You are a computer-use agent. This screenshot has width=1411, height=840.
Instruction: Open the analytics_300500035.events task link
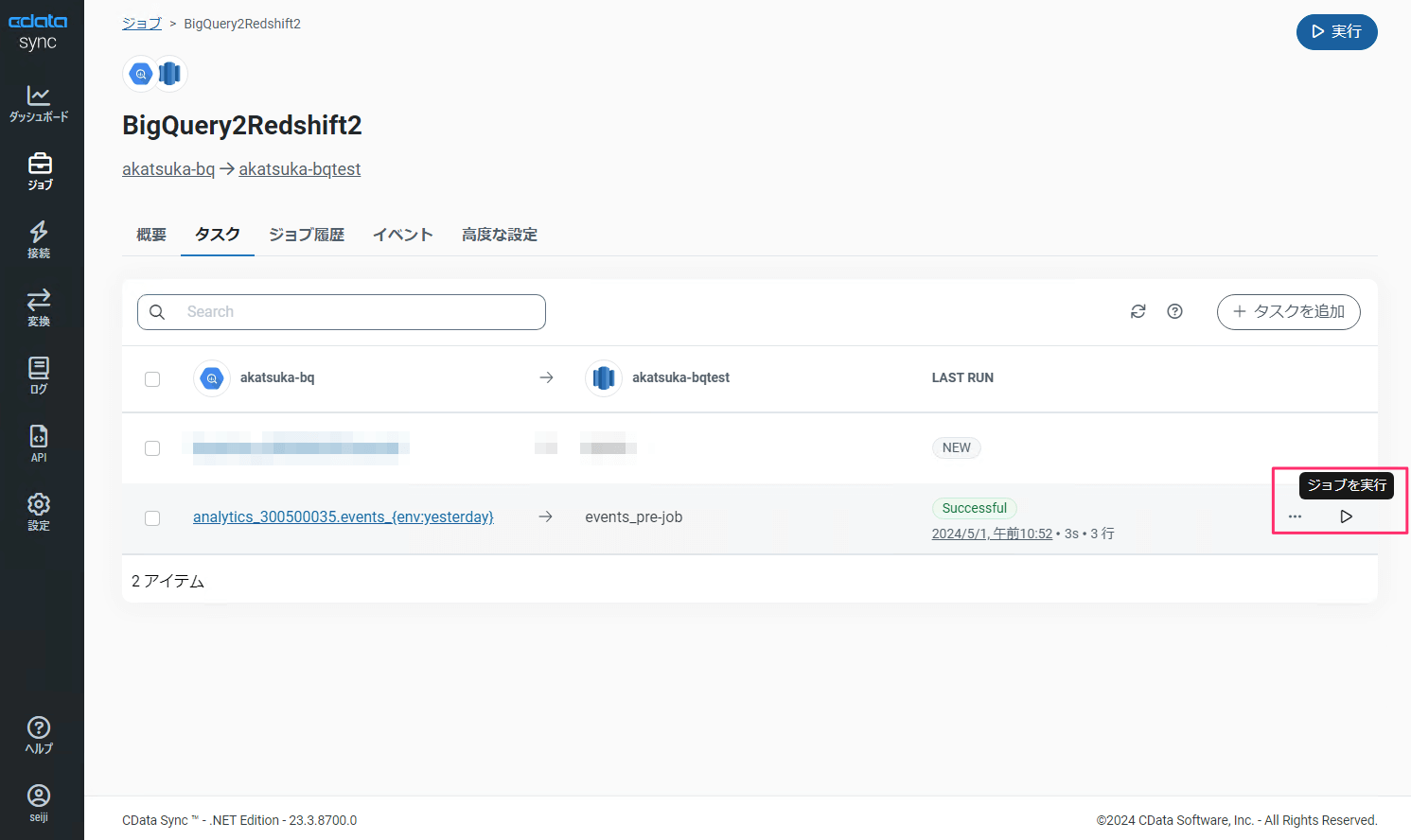344,517
